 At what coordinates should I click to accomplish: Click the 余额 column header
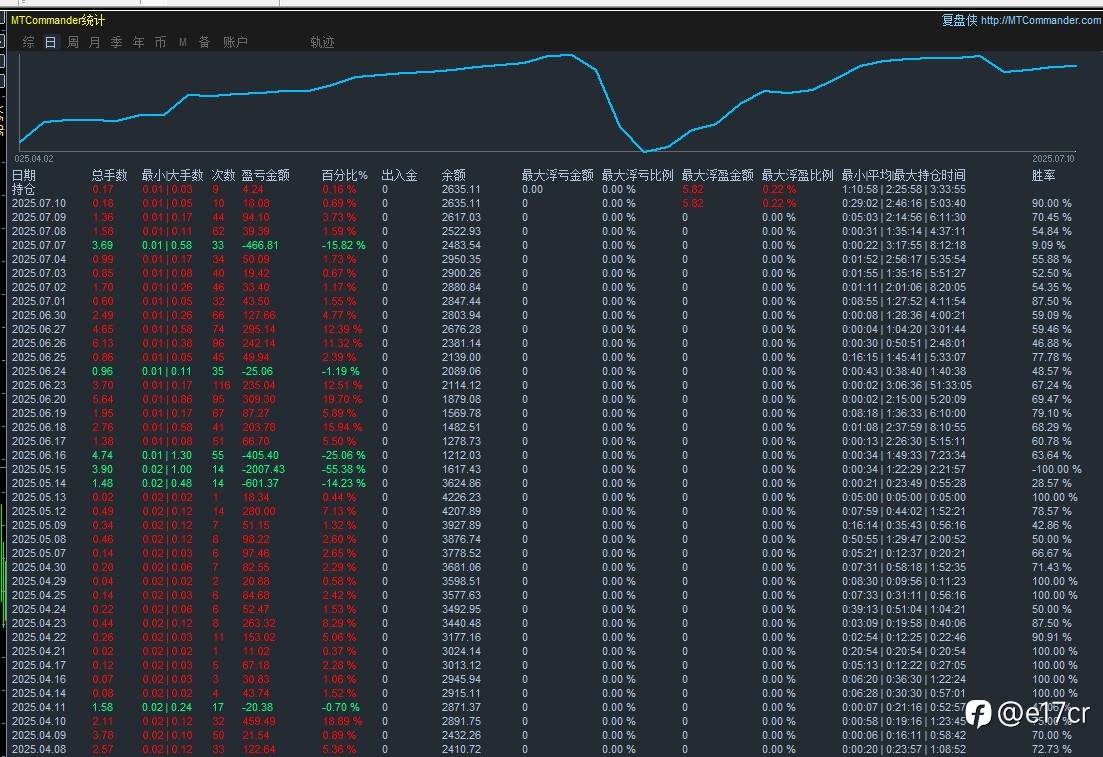[454, 175]
